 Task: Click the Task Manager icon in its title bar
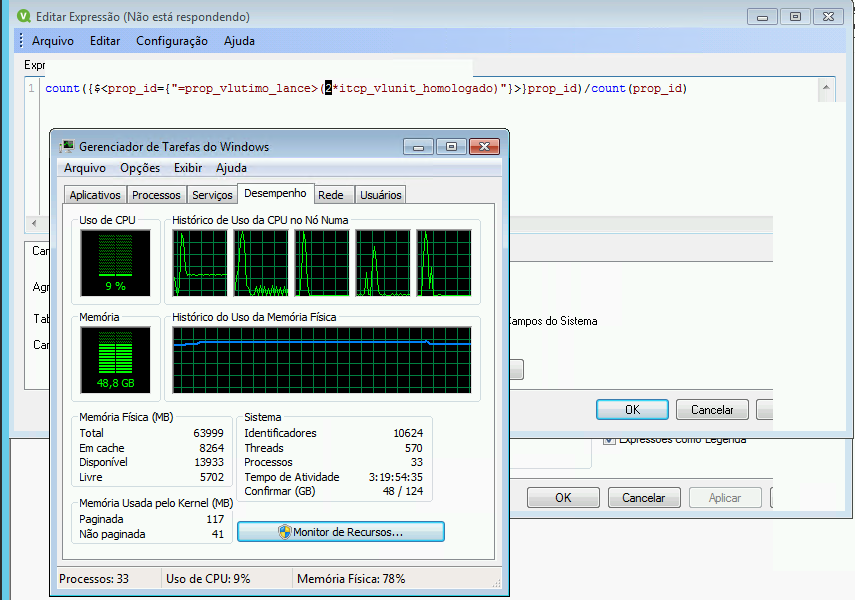(x=66, y=147)
